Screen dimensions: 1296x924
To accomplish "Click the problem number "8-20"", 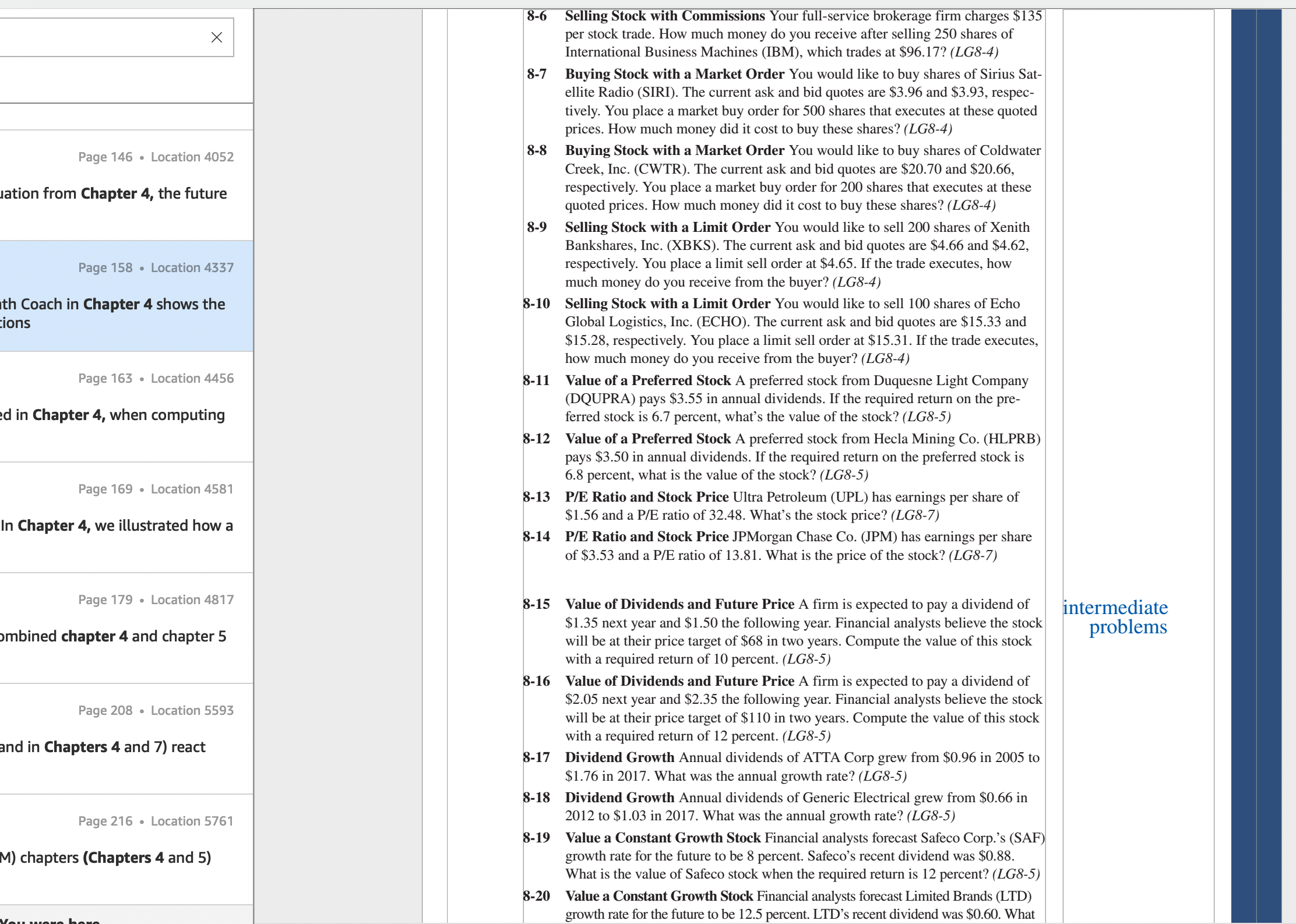I will pyautogui.click(x=536, y=896).
